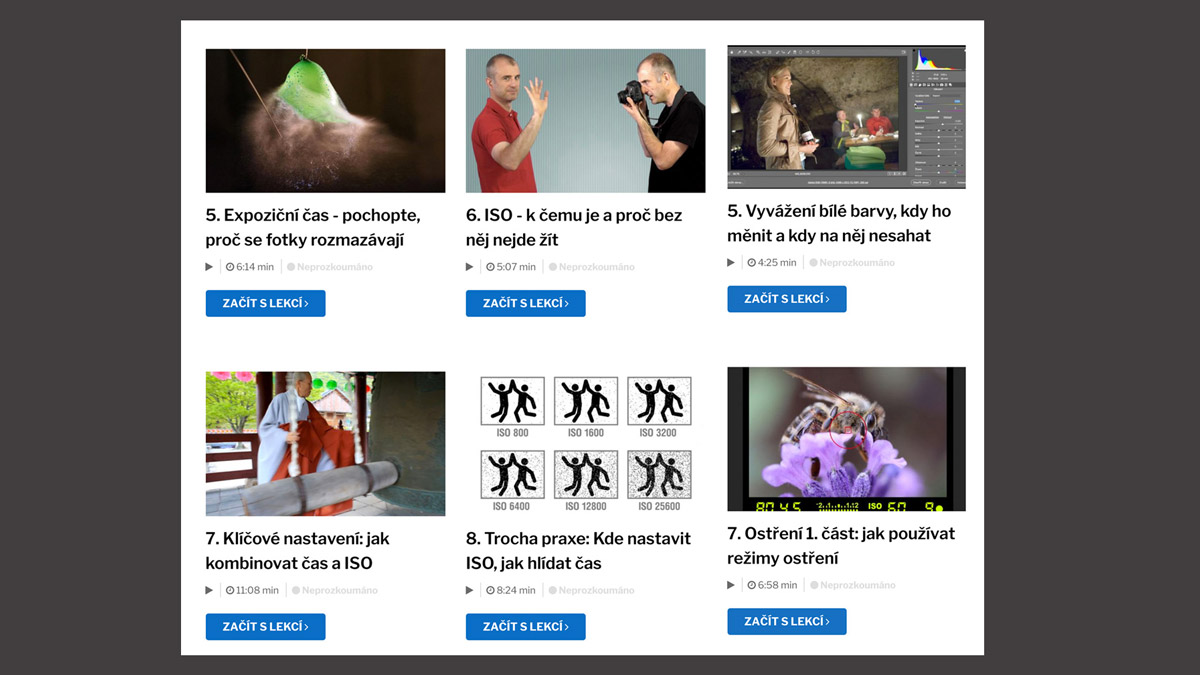The height and width of the screenshot is (675, 1200).
Task: Click play icon under Klíčové nastavení lesson
Action: coord(209,590)
